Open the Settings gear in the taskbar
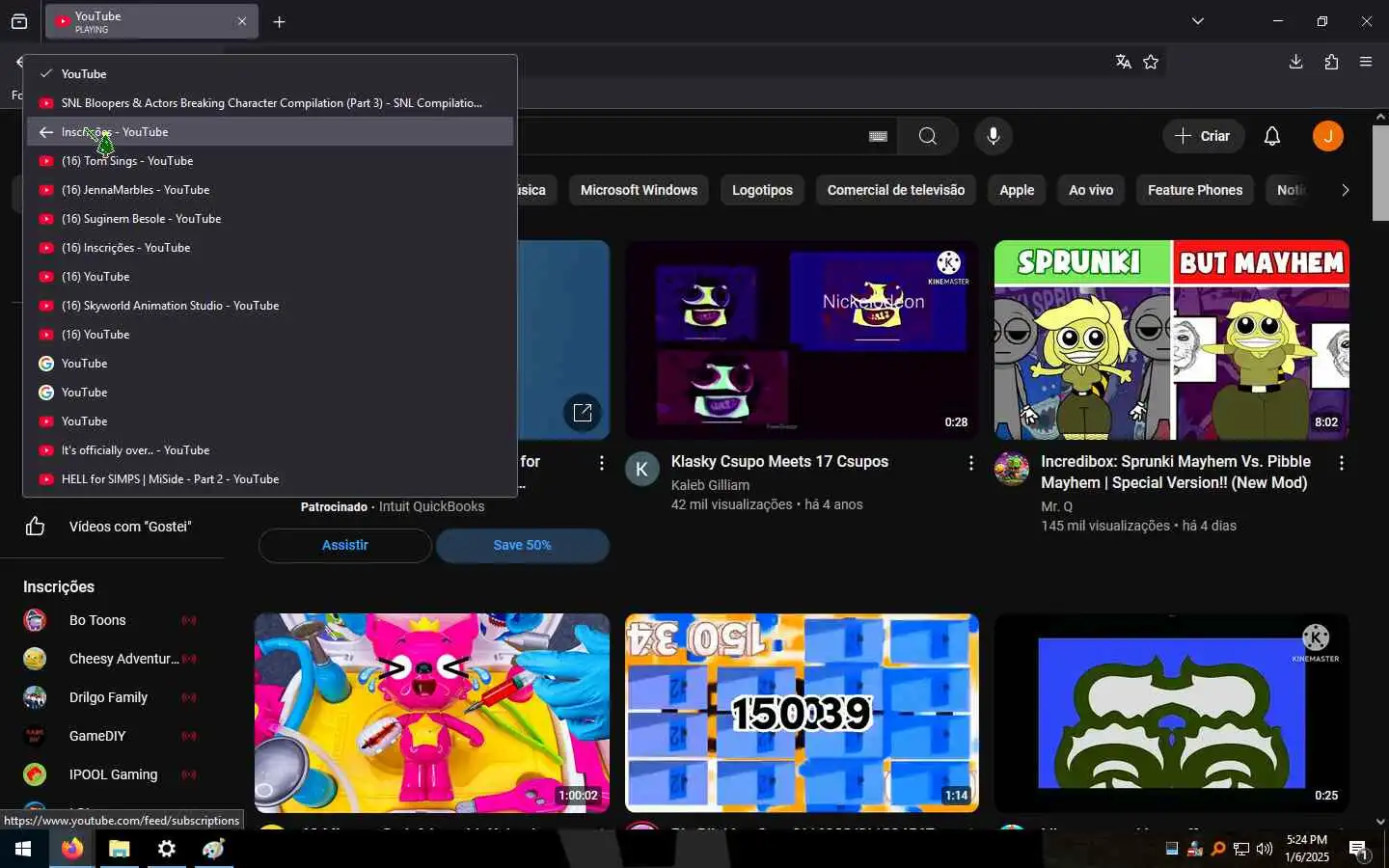The width and height of the screenshot is (1389, 868). [166, 849]
